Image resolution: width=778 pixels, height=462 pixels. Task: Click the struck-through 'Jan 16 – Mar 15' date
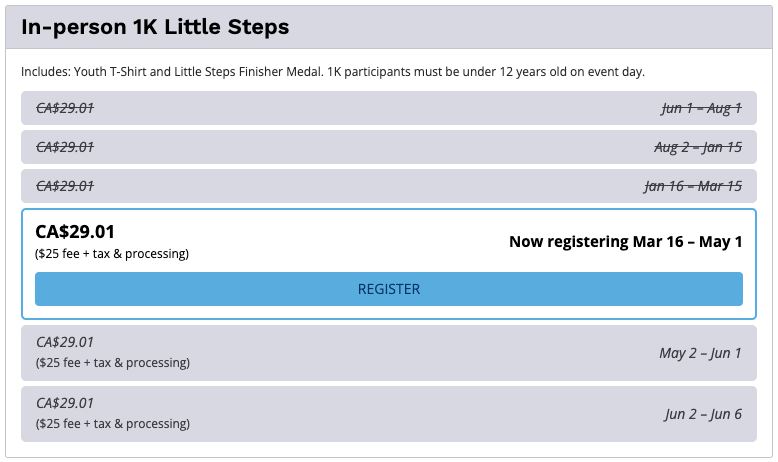click(x=693, y=186)
